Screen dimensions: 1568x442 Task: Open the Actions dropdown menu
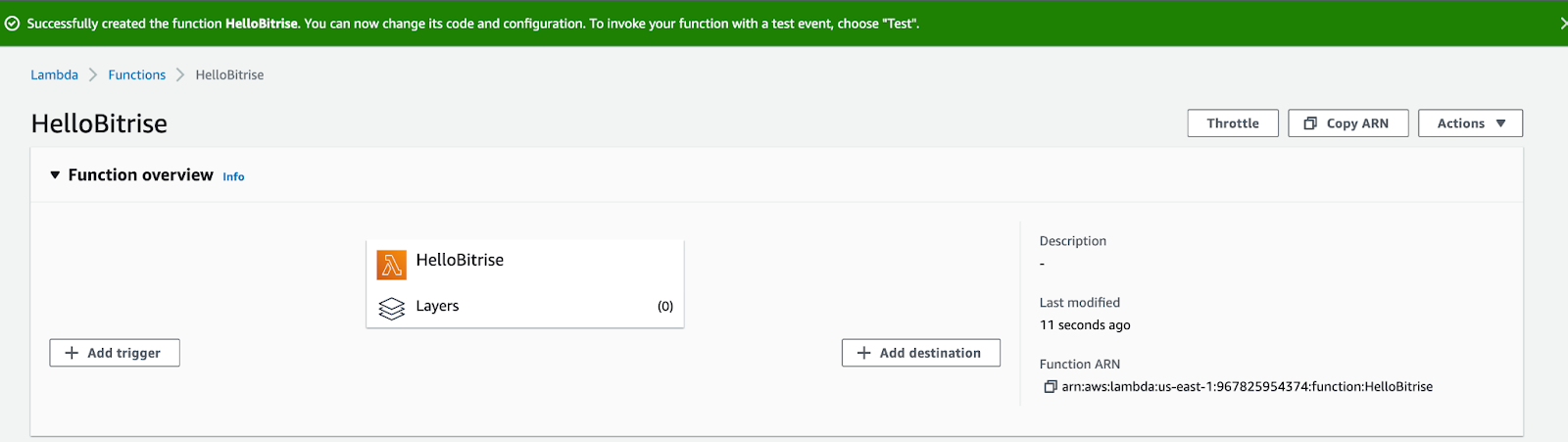pyautogui.click(x=1470, y=123)
